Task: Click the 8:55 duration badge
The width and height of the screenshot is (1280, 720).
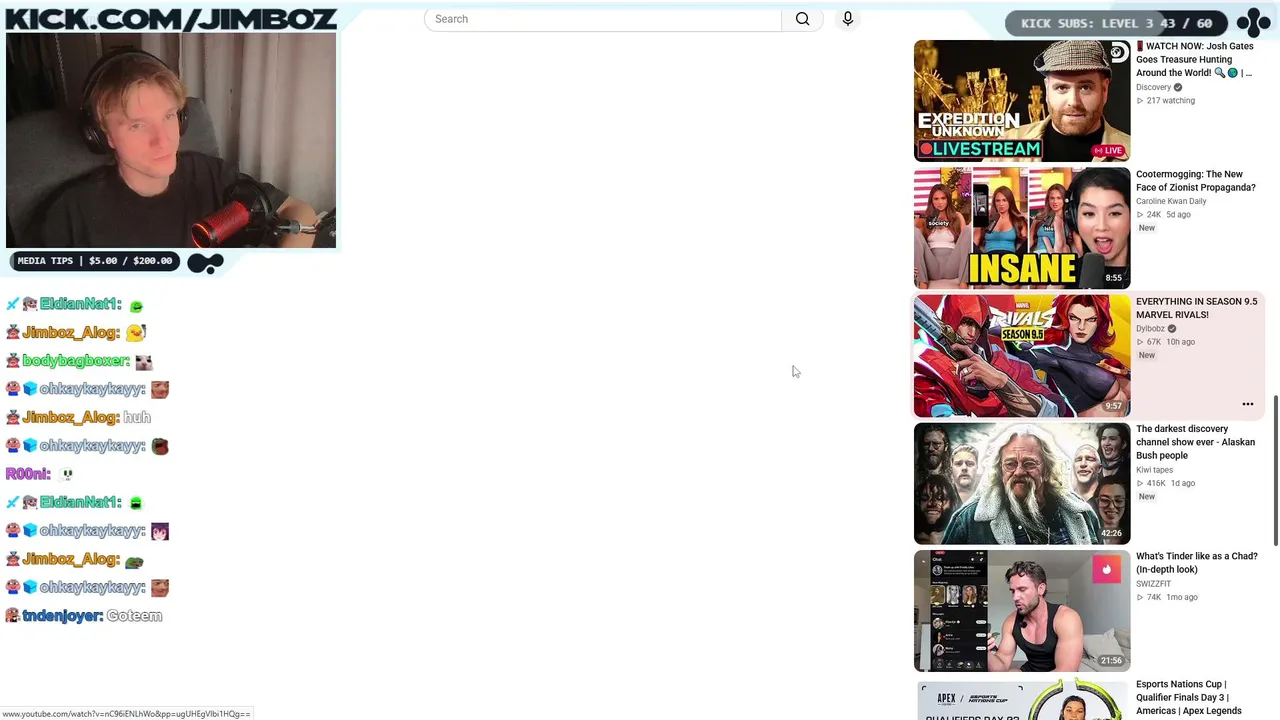Action: click(1113, 278)
